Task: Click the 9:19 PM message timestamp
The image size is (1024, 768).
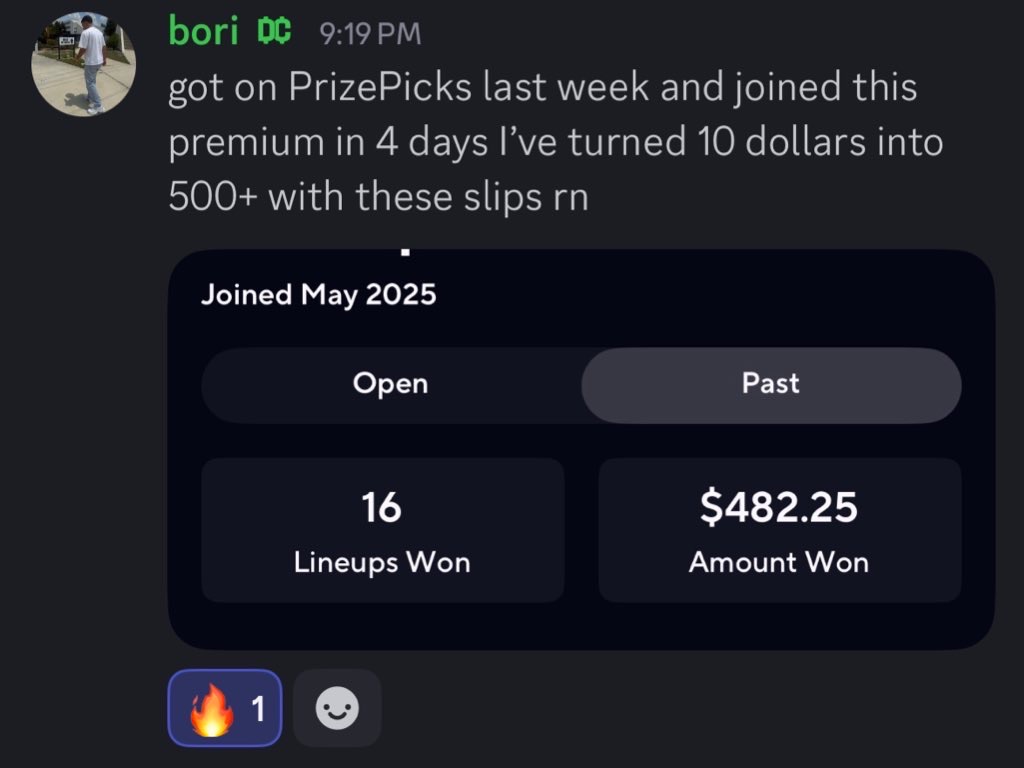Action: pyautogui.click(x=370, y=33)
